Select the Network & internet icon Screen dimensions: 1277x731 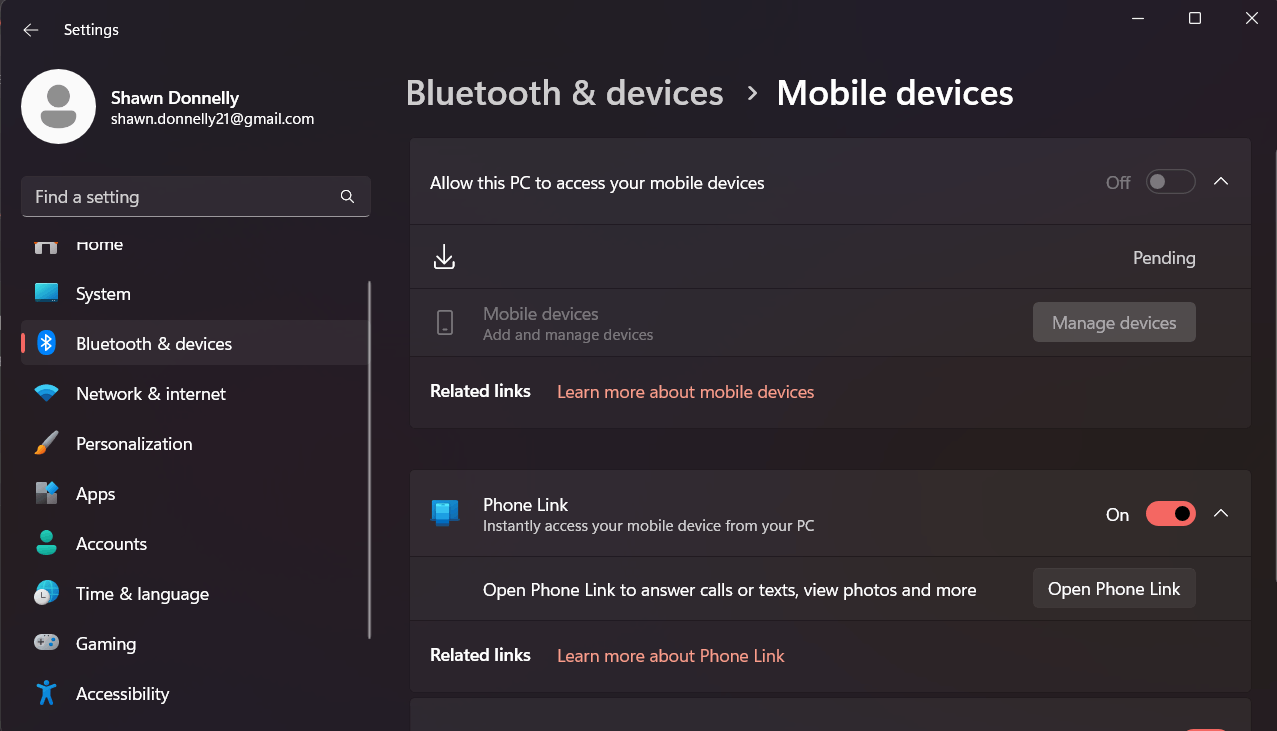point(46,393)
